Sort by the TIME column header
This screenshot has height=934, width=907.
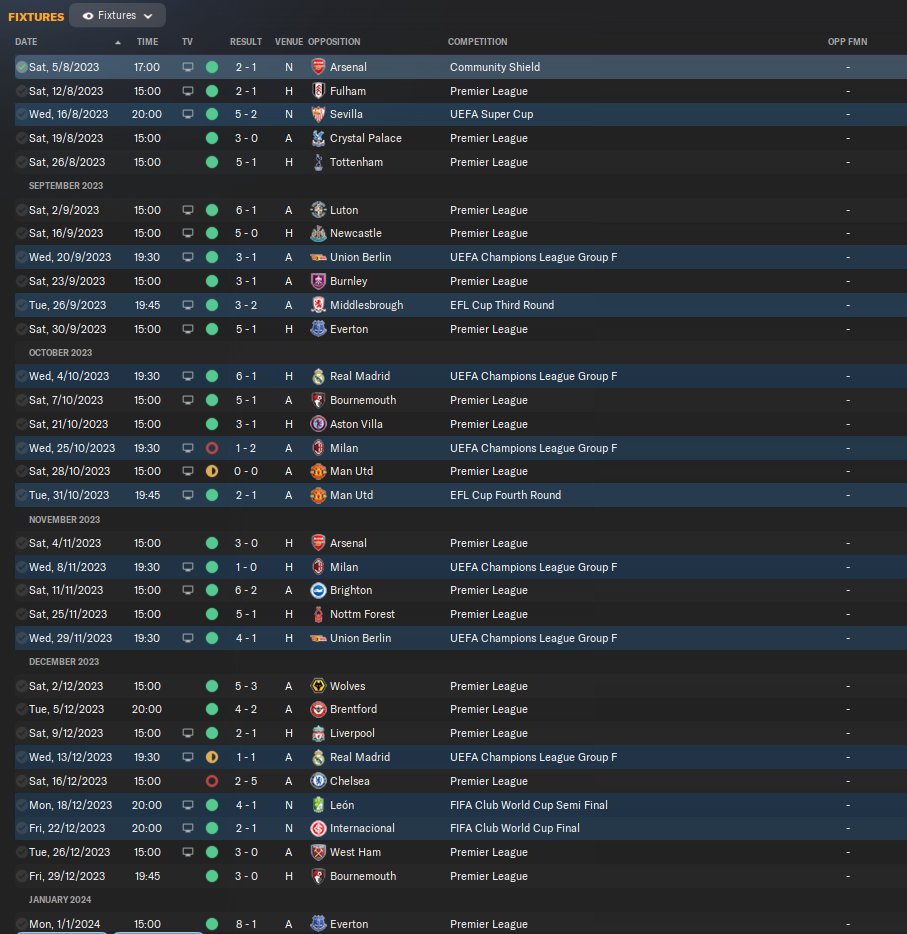[x=147, y=42]
